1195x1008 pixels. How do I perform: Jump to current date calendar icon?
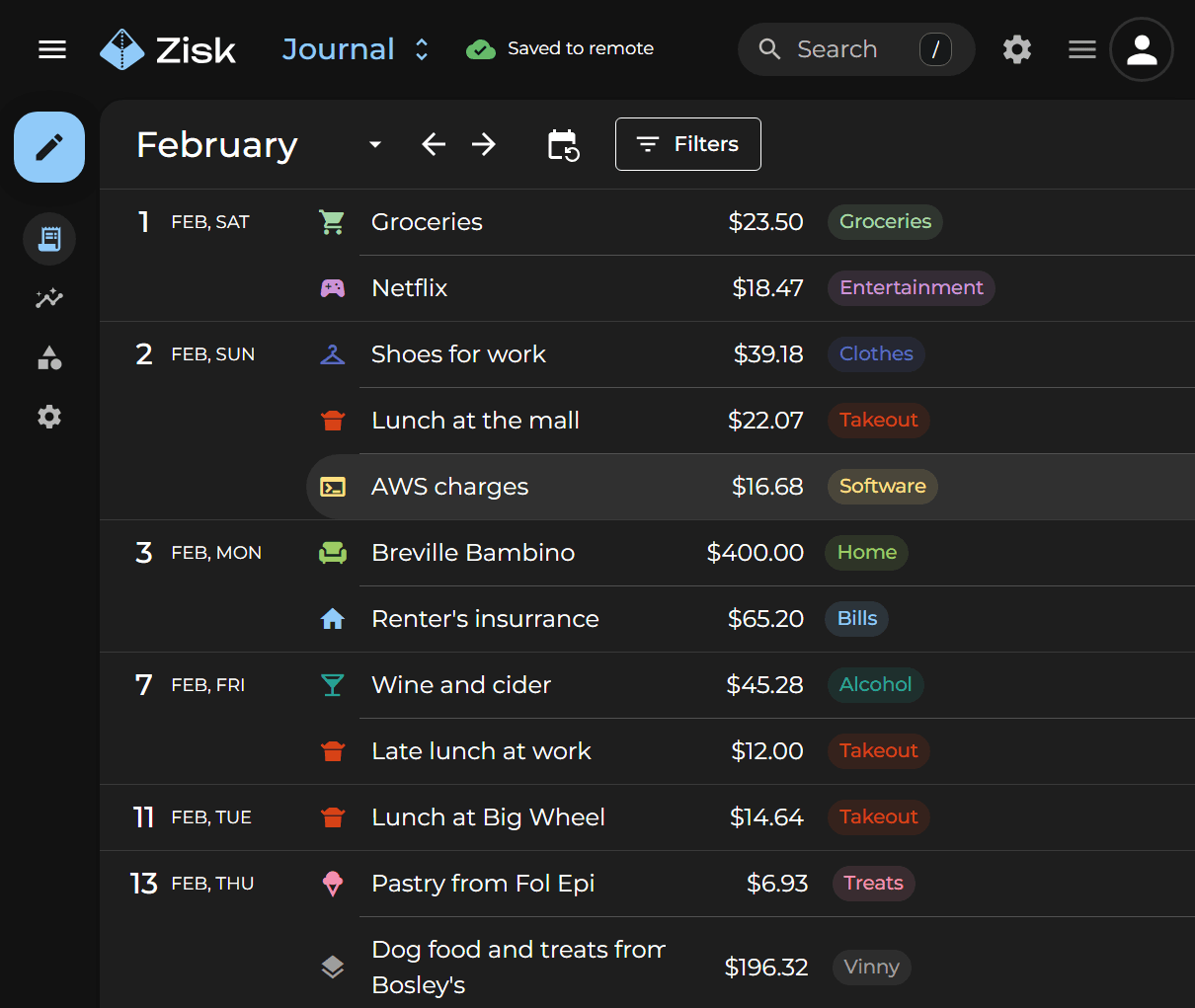(563, 145)
